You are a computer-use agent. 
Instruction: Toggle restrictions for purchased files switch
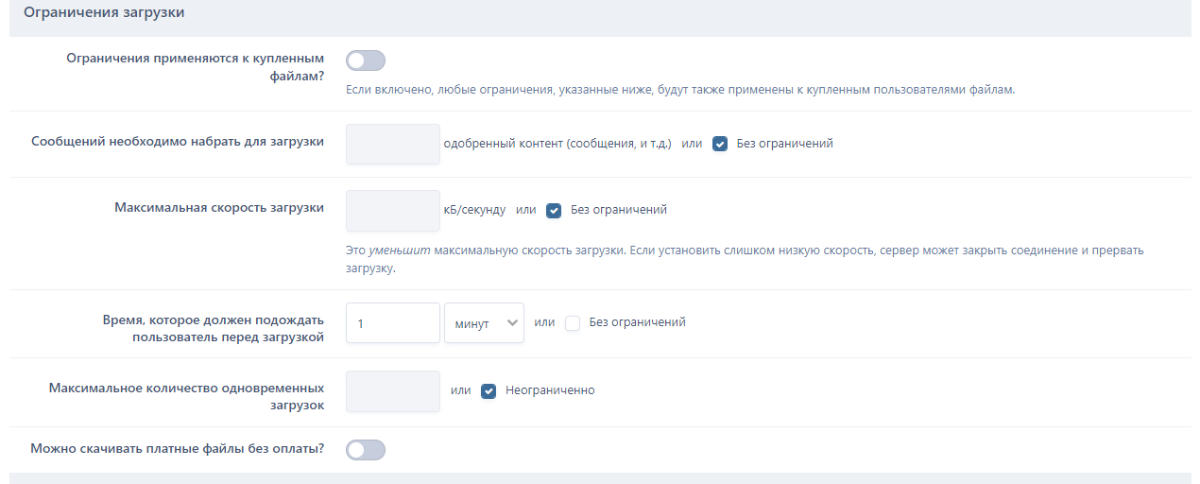click(365, 61)
